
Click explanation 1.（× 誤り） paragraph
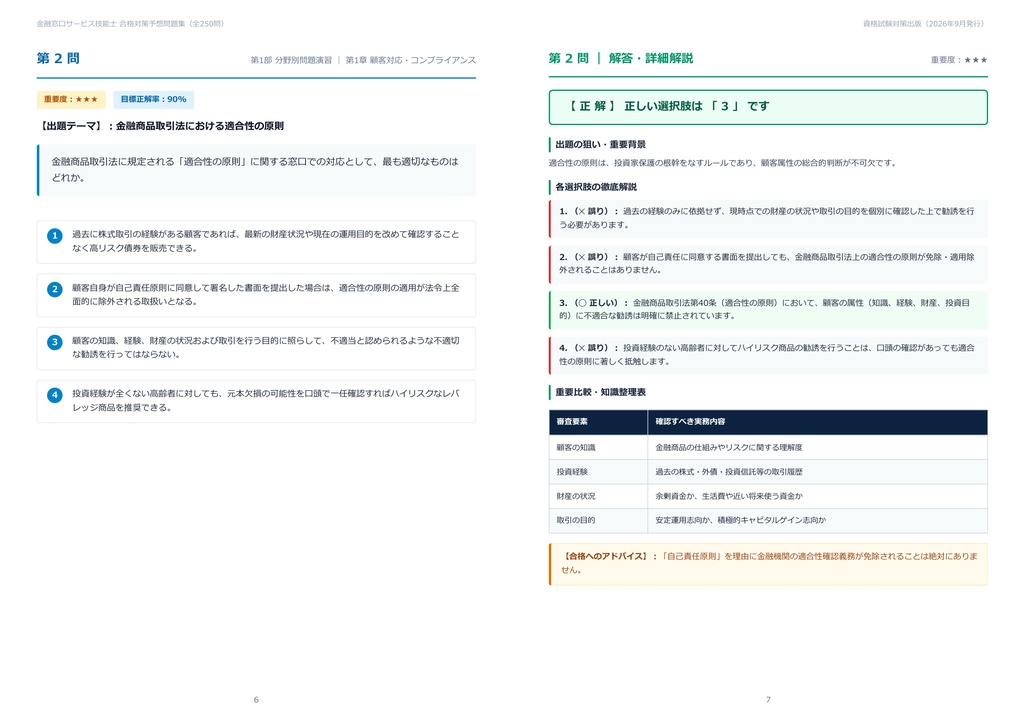(x=768, y=218)
